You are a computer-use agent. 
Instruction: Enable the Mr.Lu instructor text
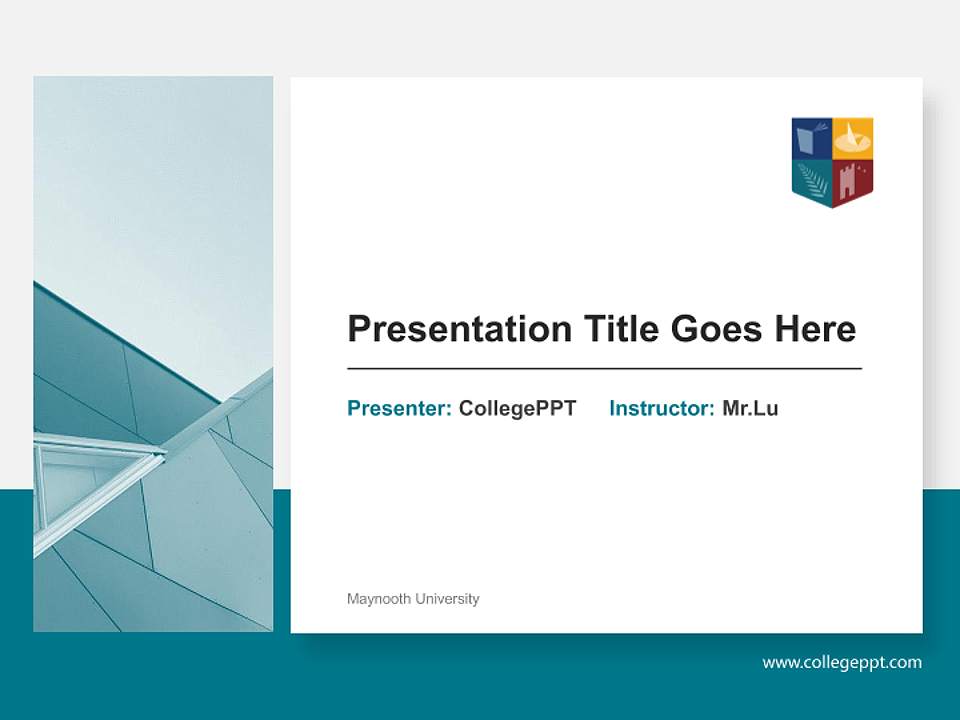[x=752, y=408]
